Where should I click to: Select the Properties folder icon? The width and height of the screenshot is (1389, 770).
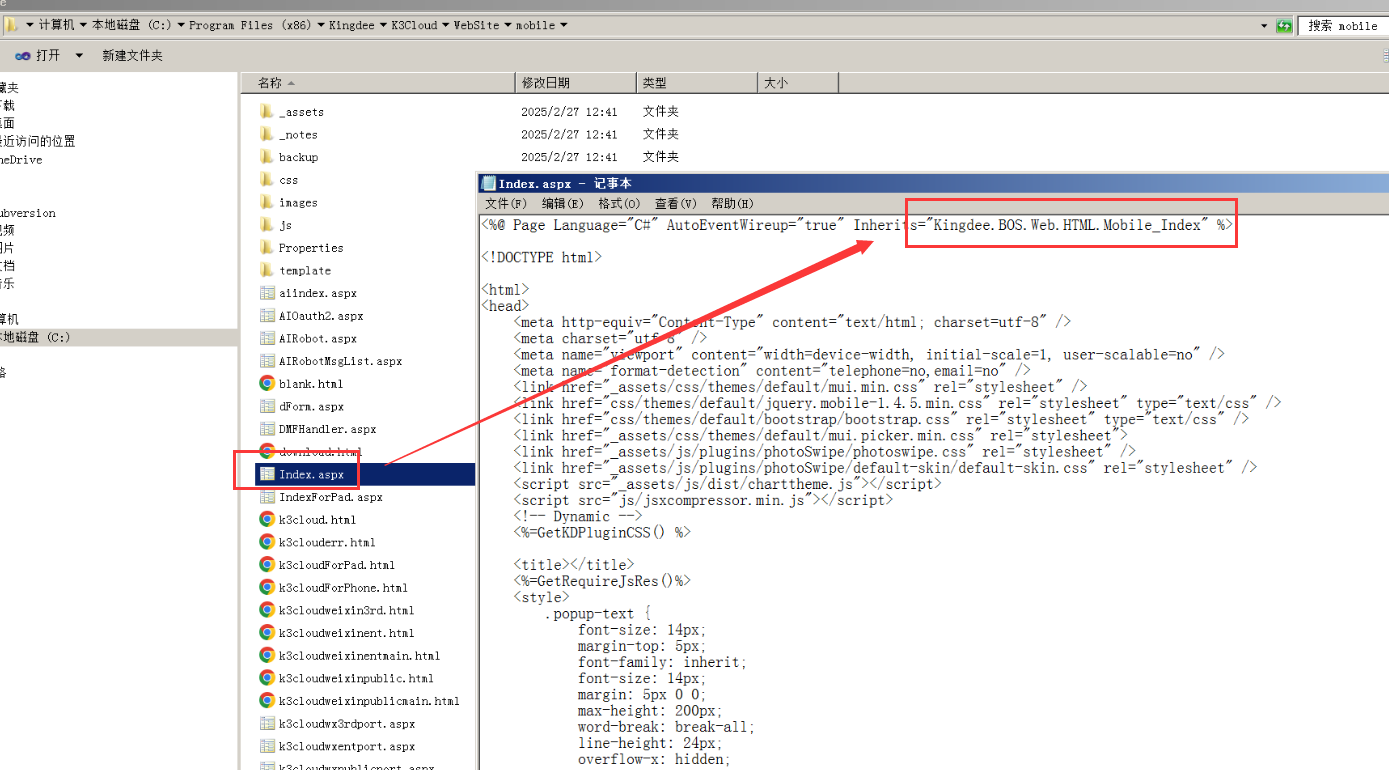(x=266, y=248)
